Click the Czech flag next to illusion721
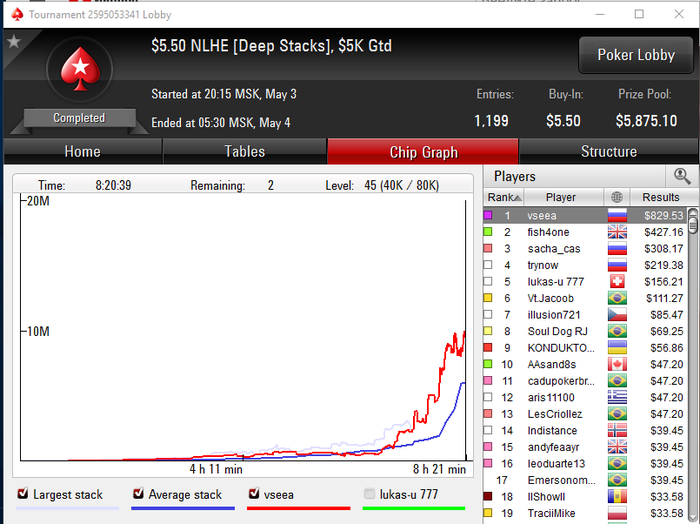This screenshot has height=524, width=700. point(617,315)
